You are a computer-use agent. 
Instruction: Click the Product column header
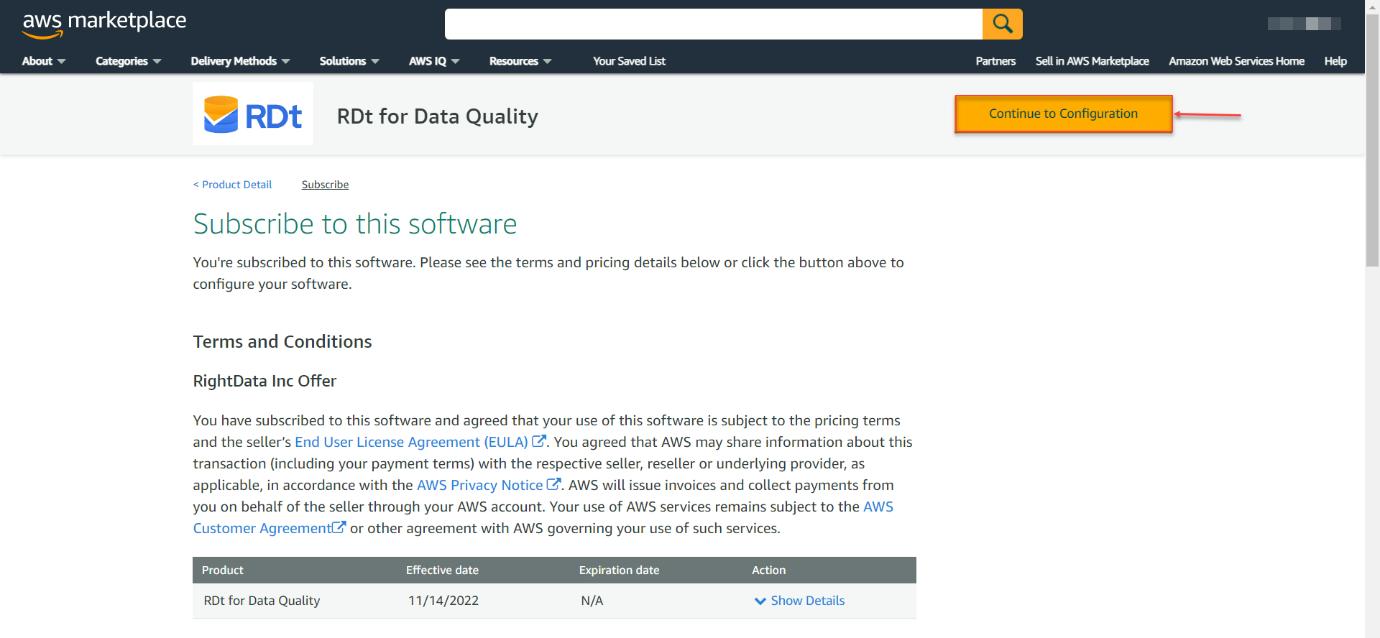click(223, 570)
